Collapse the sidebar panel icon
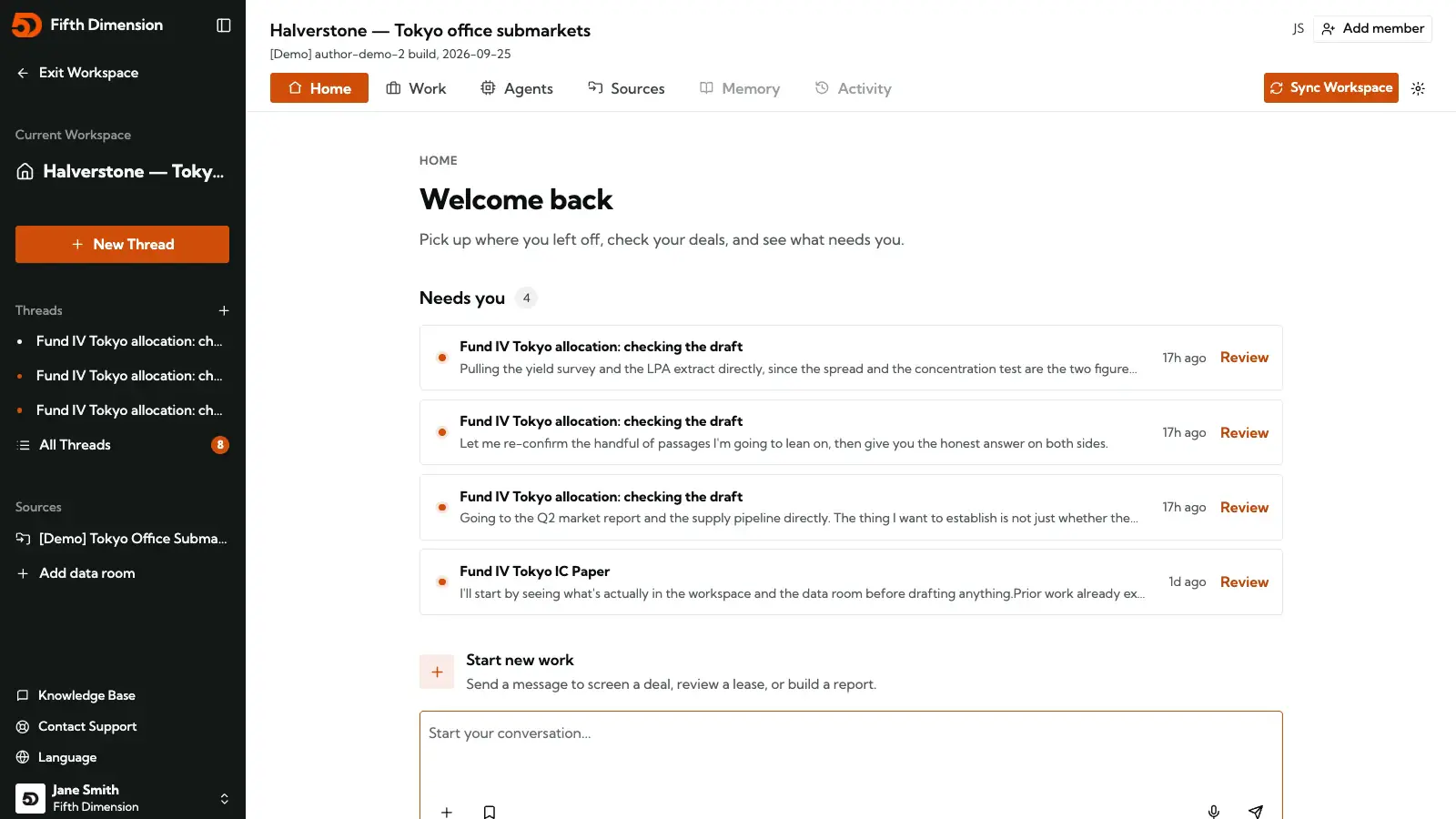1456x819 pixels. coord(224,25)
